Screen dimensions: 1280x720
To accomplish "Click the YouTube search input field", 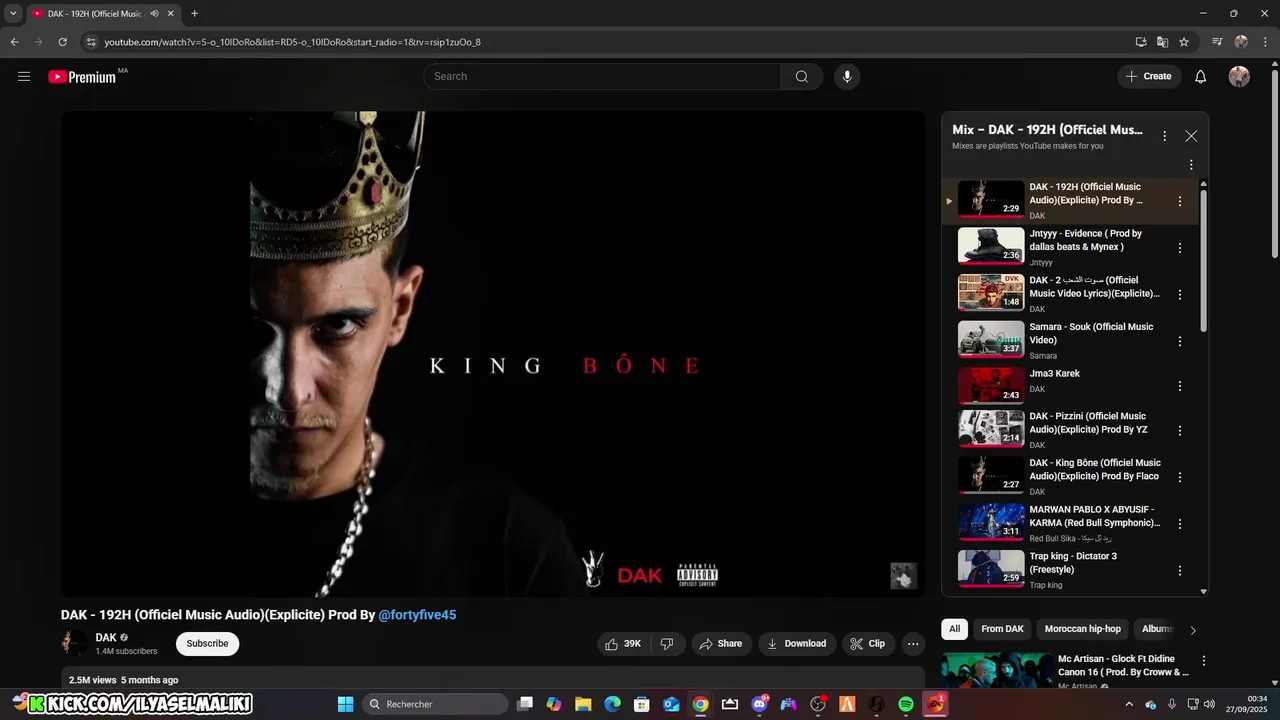I will pos(602,76).
